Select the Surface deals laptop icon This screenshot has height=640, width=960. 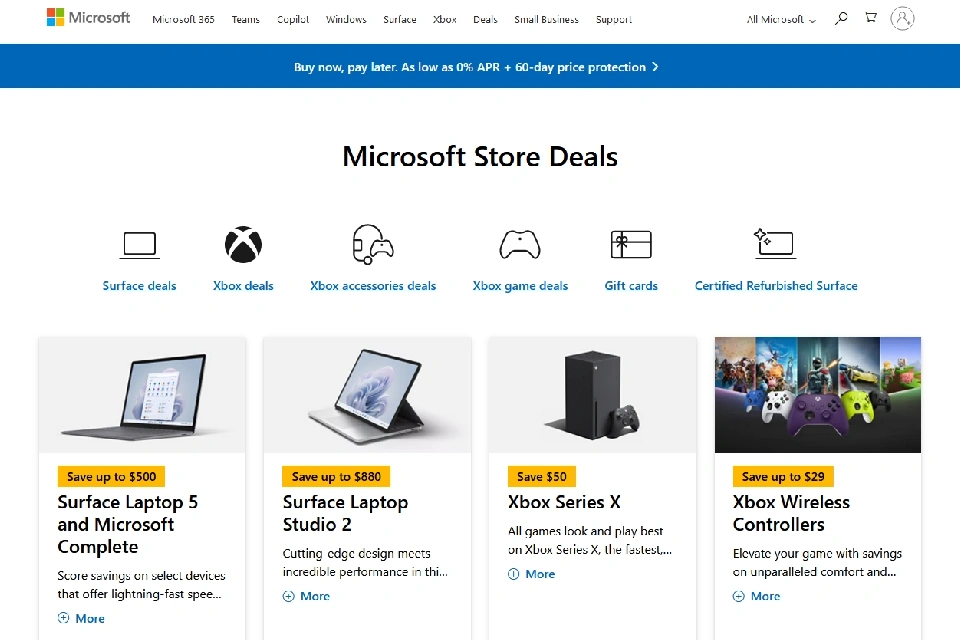coord(140,244)
